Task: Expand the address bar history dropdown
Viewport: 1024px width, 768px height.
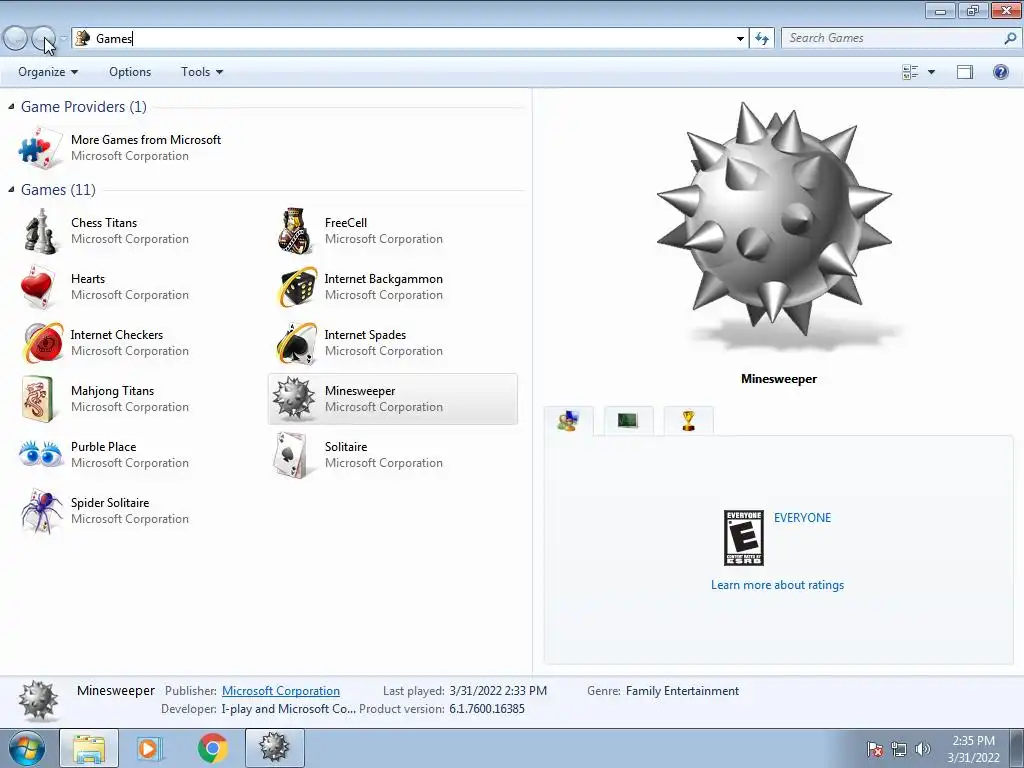Action: pyautogui.click(x=740, y=39)
